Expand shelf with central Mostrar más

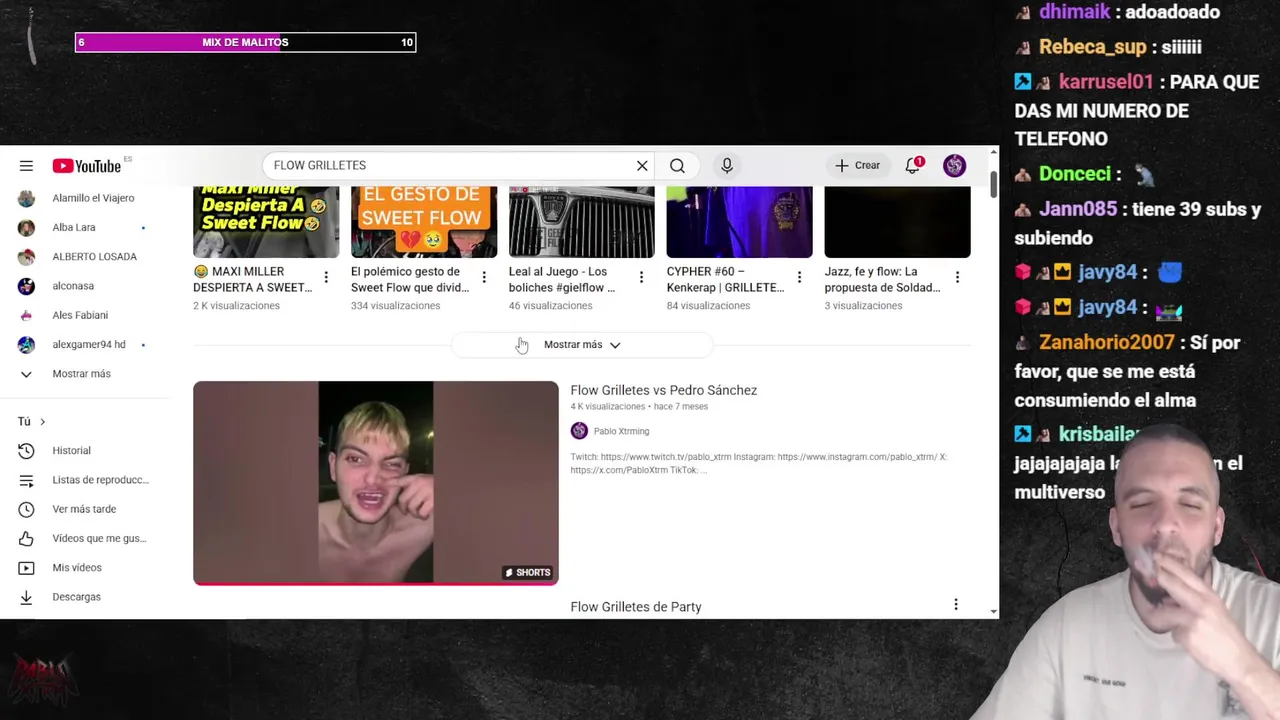[582, 345]
